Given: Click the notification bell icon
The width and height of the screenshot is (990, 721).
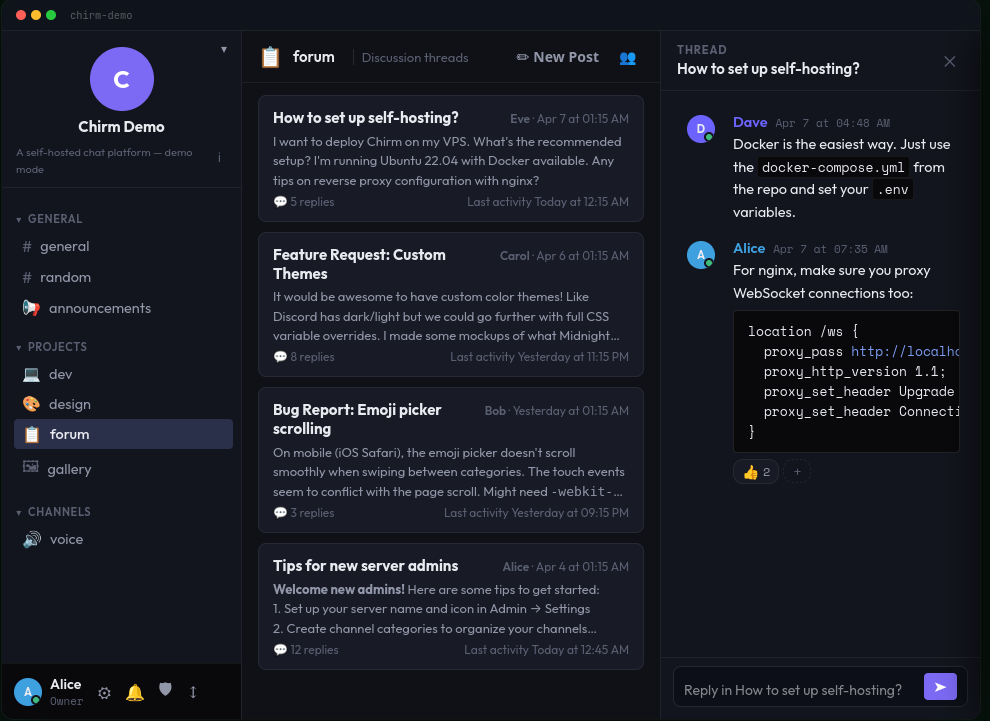Looking at the screenshot, I should [x=135, y=693].
